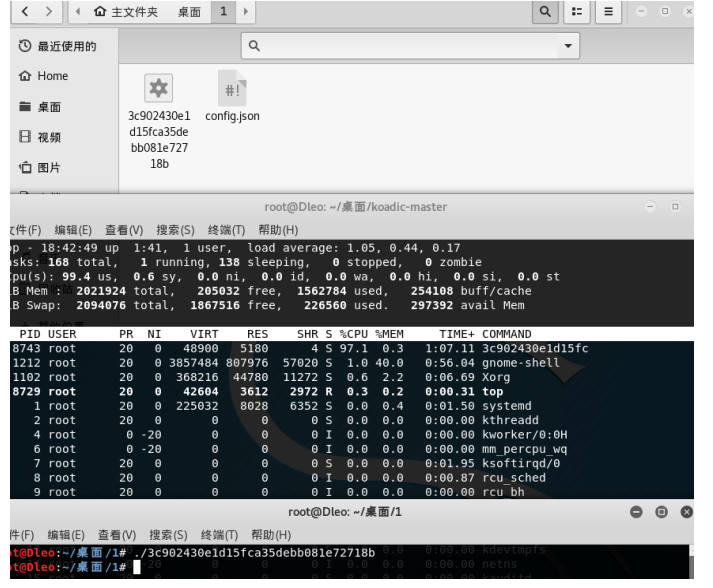Expand the search filter dropdown arrow
The width and height of the screenshot is (713, 588).
(569, 46)
